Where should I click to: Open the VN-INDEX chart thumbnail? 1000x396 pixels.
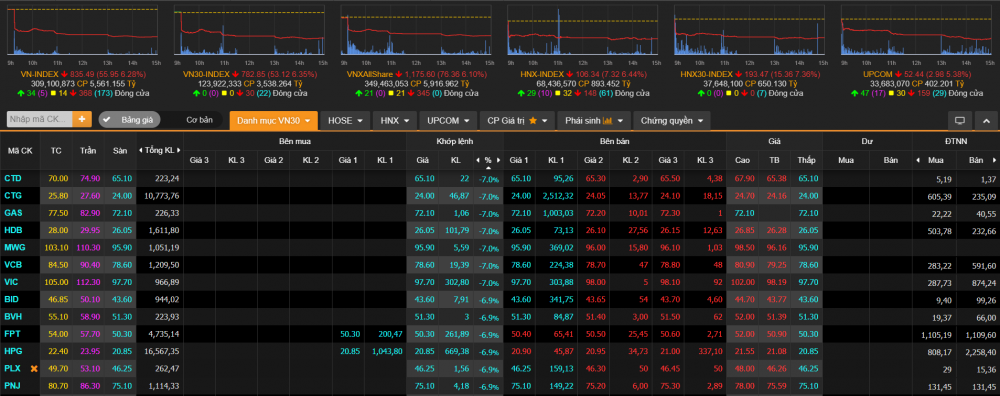pyautogui.click(x=82, y=31)
